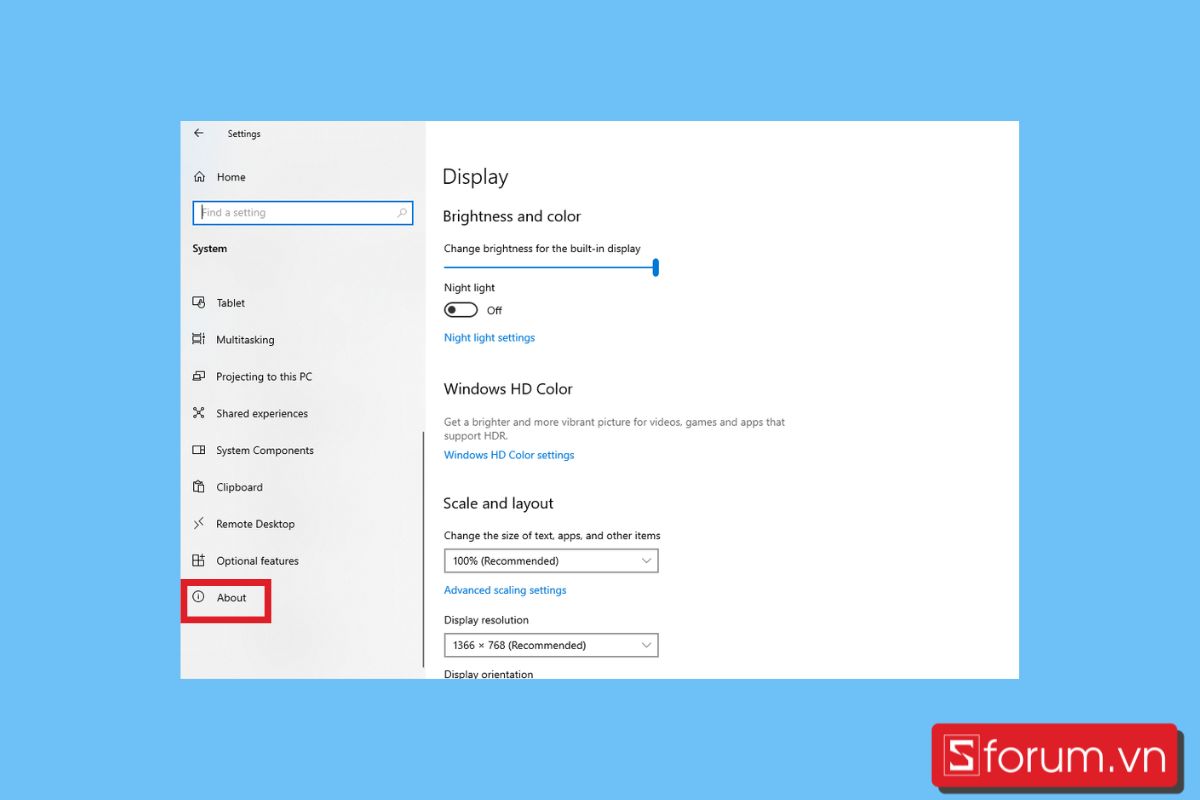Select the Optional features icon
The image size is (1200, 800).
click(198, 560)
